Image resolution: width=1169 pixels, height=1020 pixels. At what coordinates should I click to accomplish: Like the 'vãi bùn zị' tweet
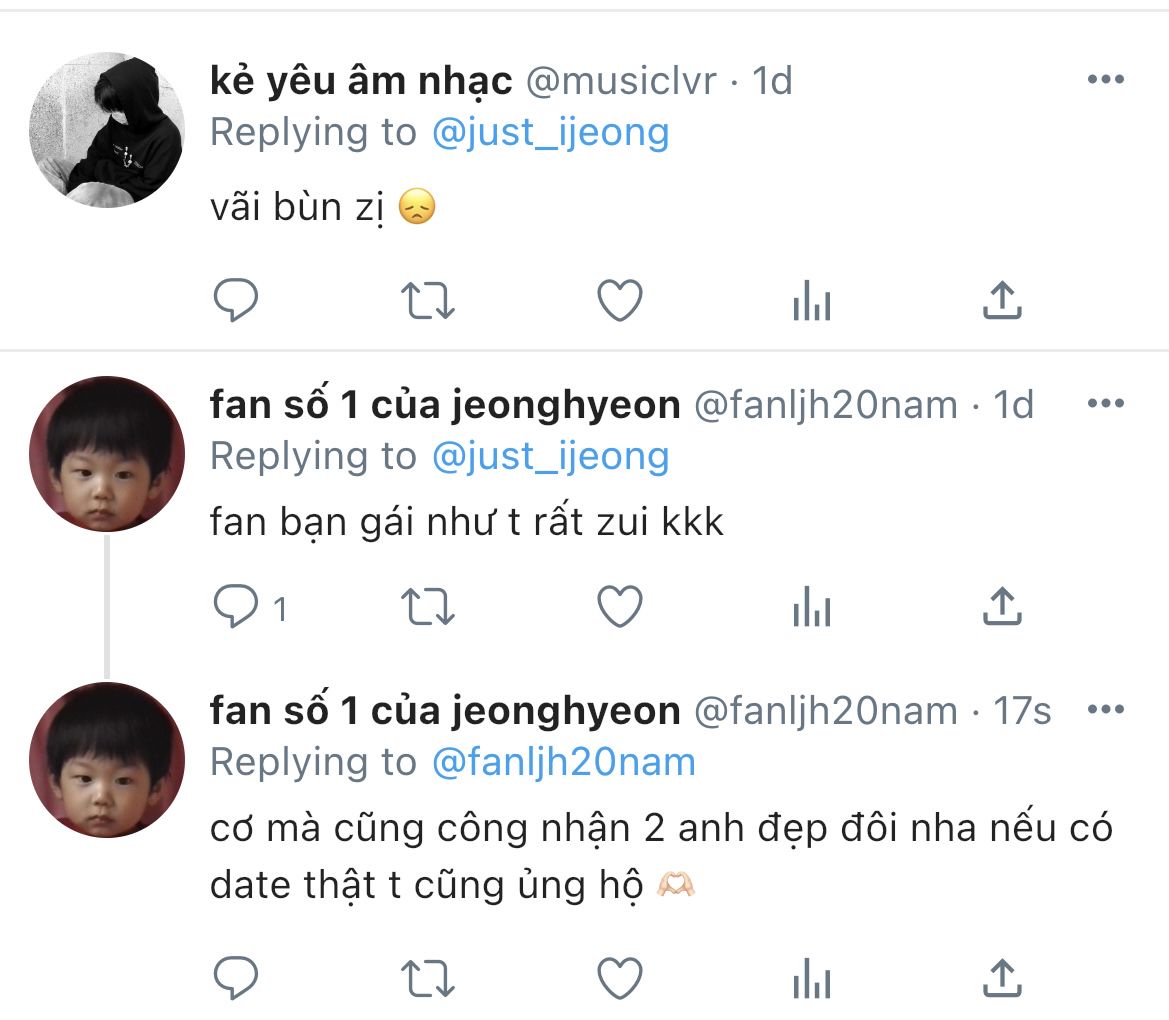(x=619, y=300)
